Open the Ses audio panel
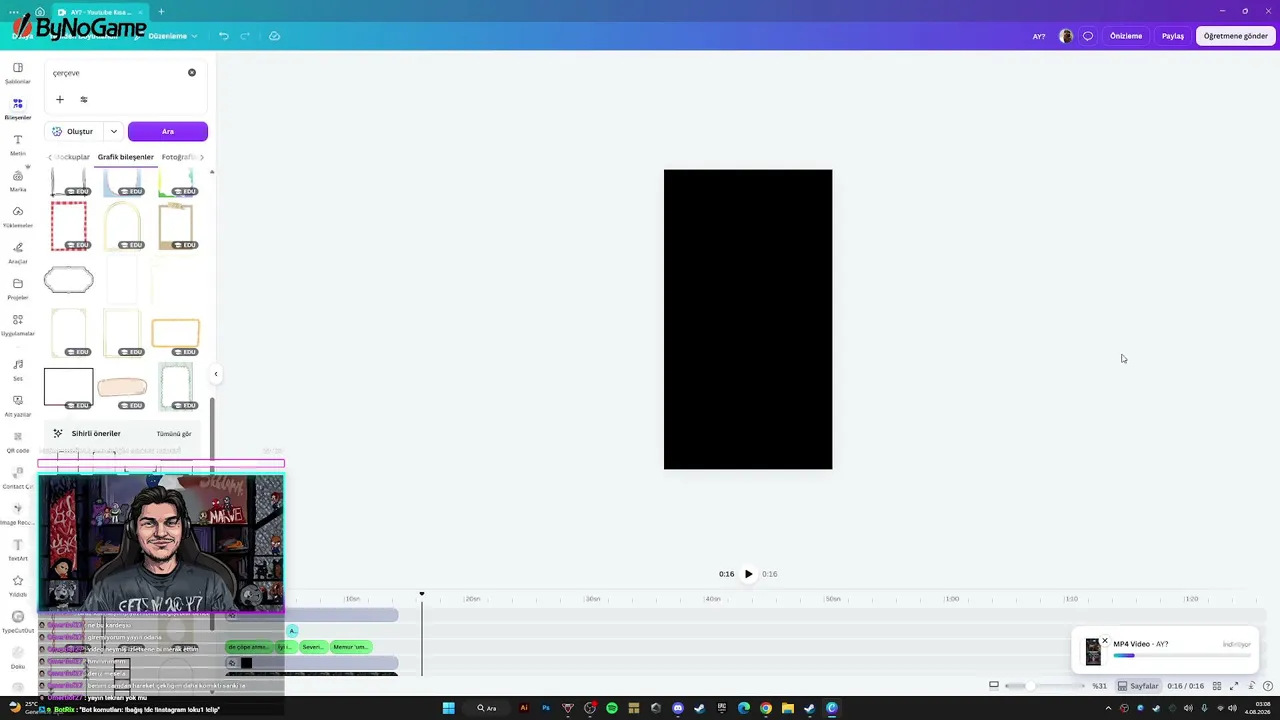The width and height of the screenshot is (1280, 720). coord(18,370)
